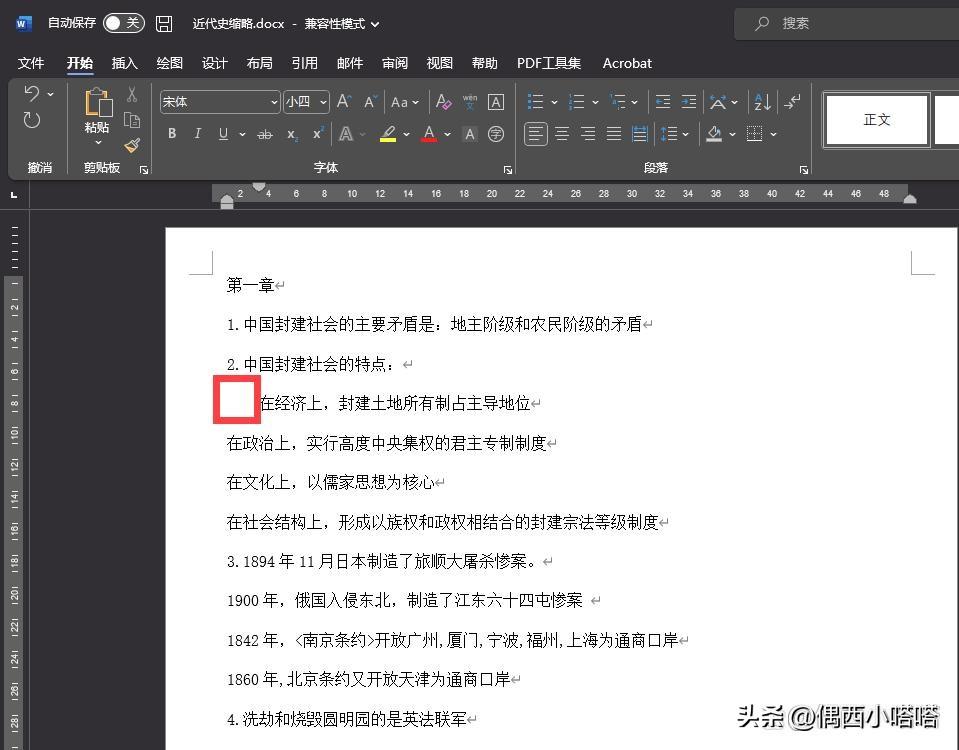Open the Acrobat ribbon tab

(626, 63)
